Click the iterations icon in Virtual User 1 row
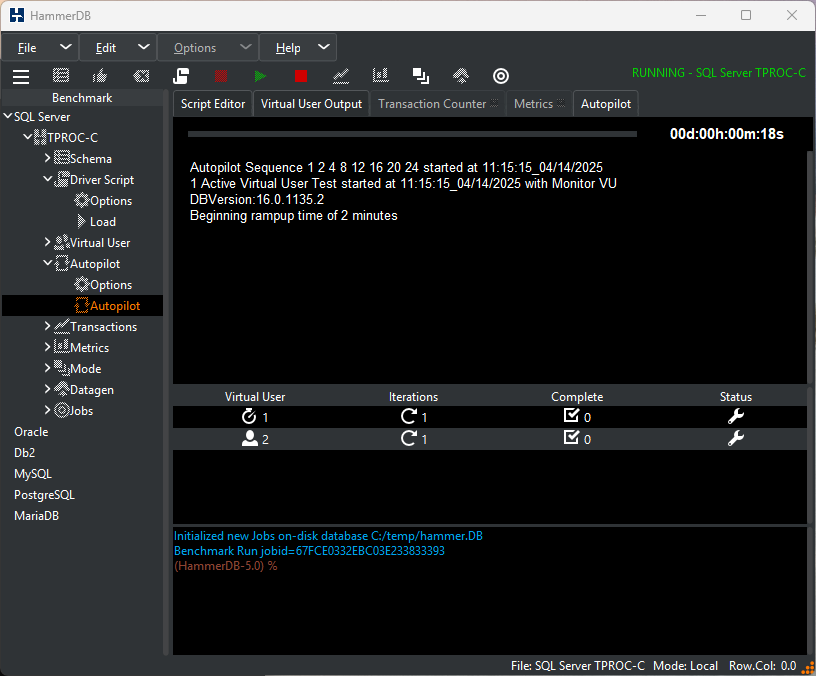The width and height of the screenshot is (816, 676). coord(409,416)
